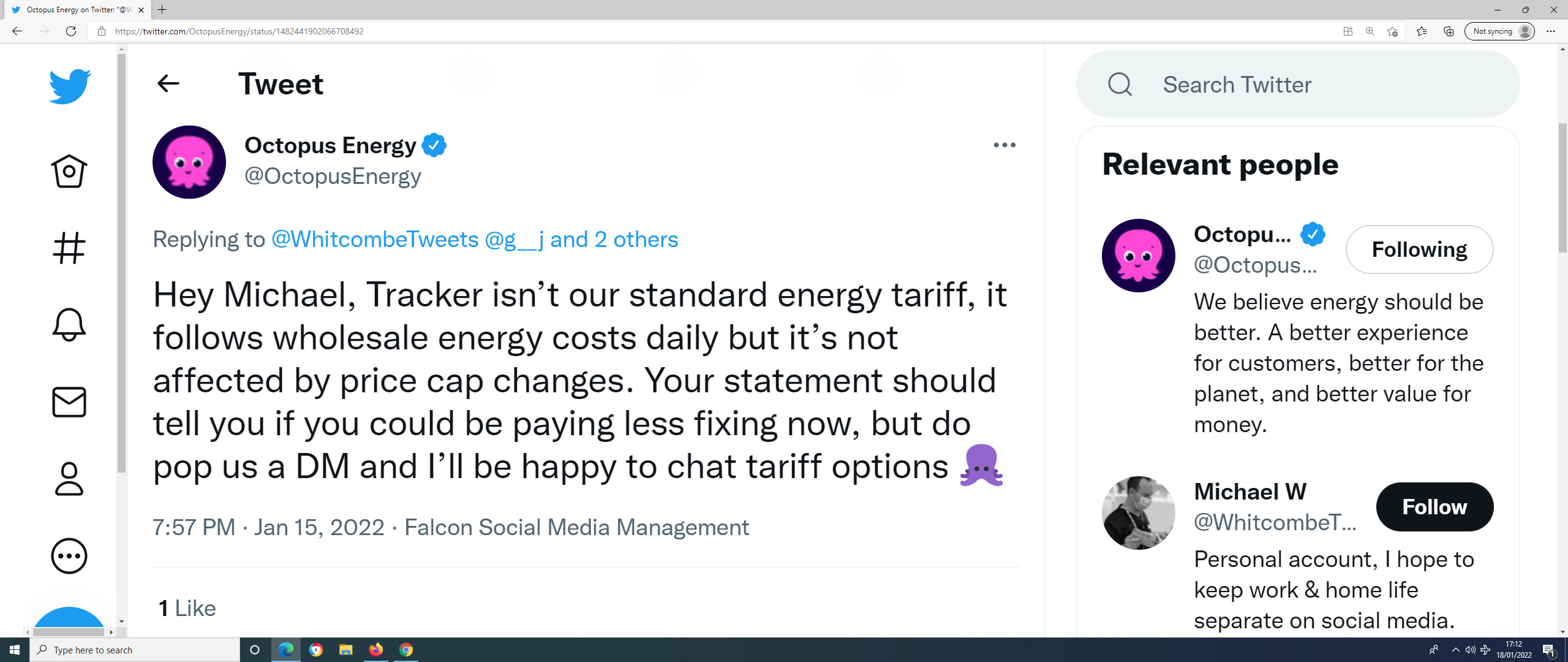Click the Twitter bird home logo
The image size is (1568, 662).
tap(70, 86)
